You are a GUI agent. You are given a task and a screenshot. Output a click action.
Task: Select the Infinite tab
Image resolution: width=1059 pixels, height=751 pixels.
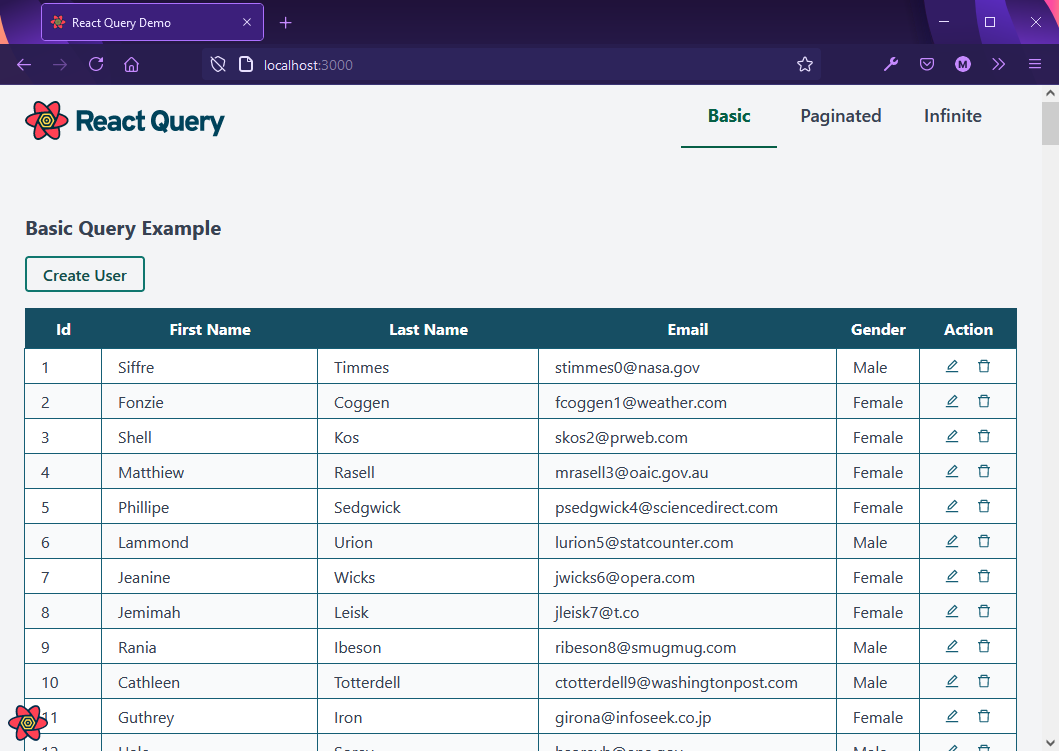coord(952,116)
